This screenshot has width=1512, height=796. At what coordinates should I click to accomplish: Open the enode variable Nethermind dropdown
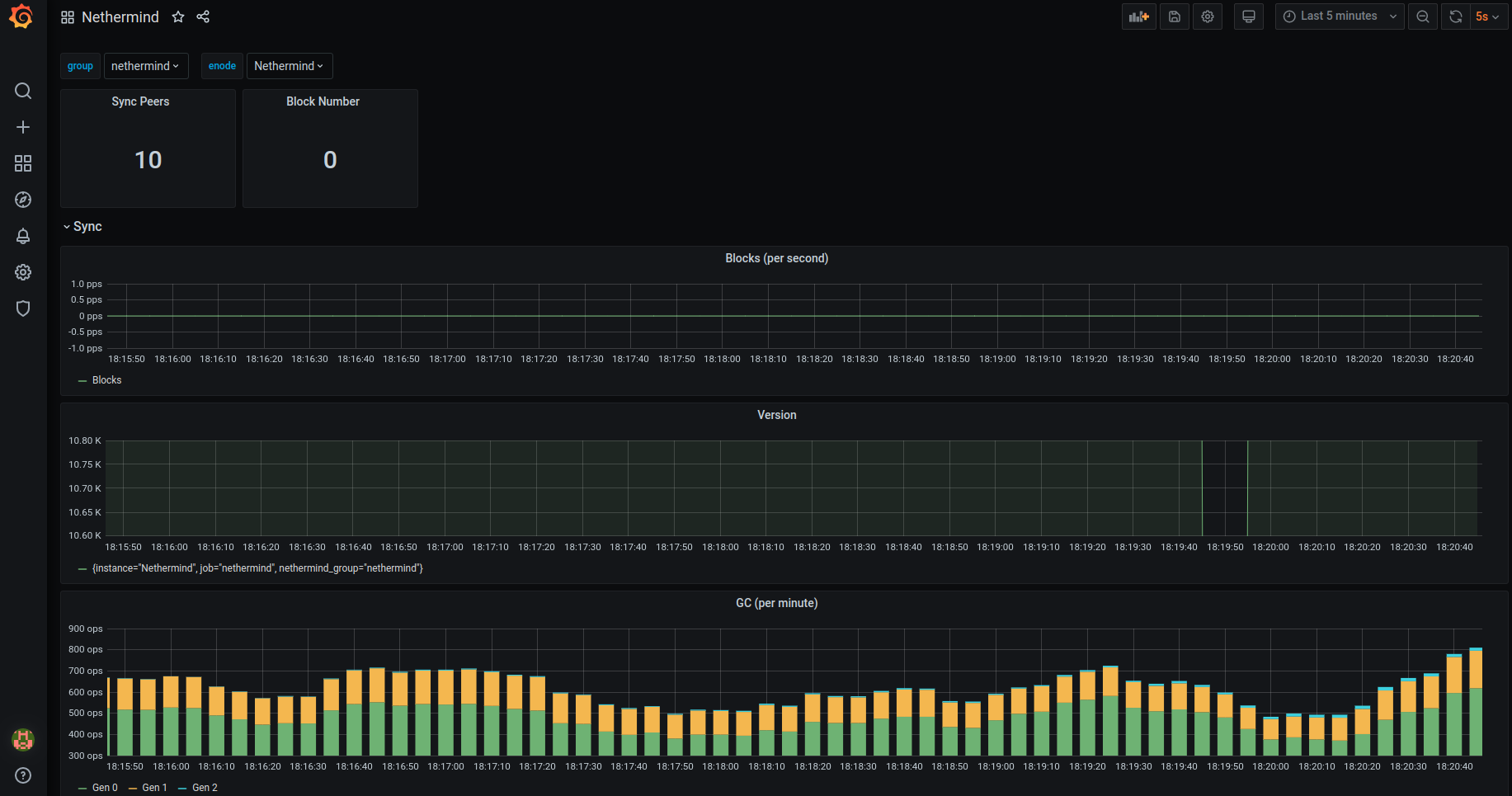tap(290, 66)
